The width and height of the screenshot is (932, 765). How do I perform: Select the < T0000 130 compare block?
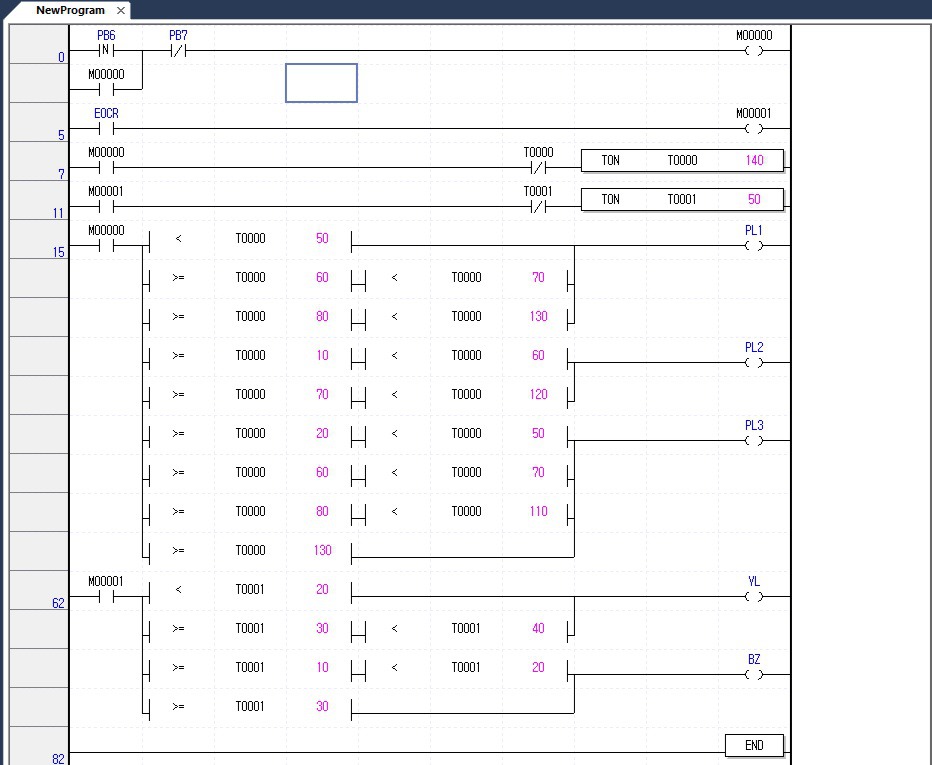pos(467,317)
